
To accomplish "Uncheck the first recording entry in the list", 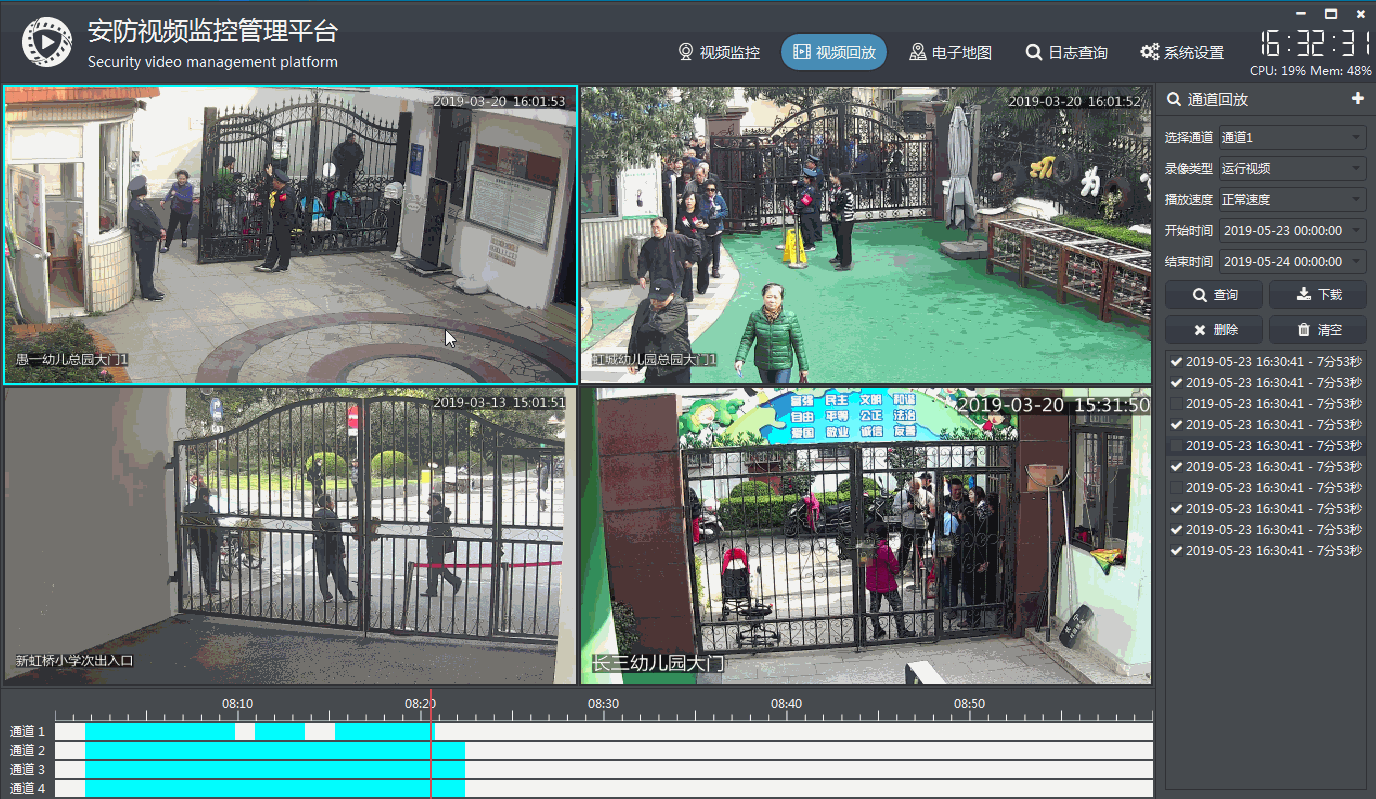I will (1176, 361).
